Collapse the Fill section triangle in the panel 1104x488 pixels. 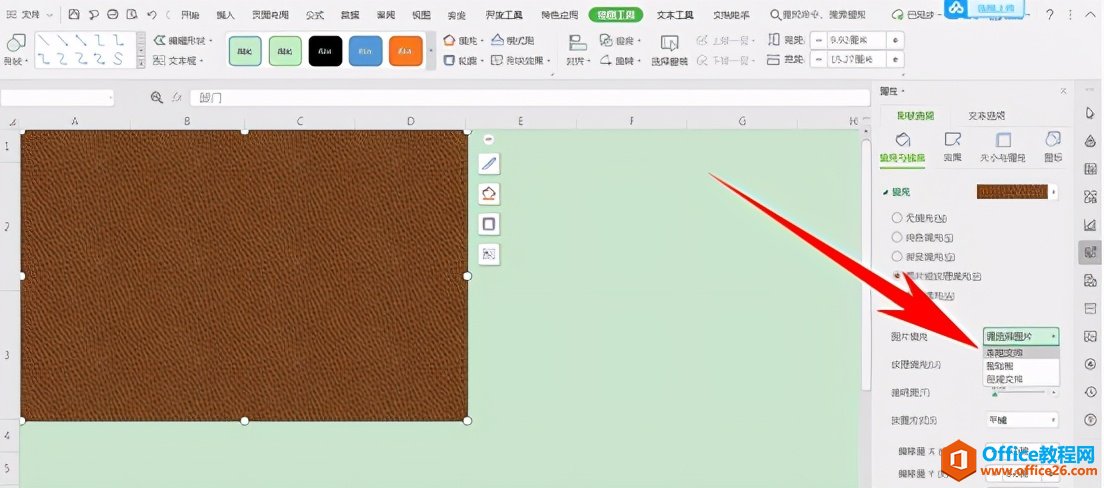tap(886, 192)
